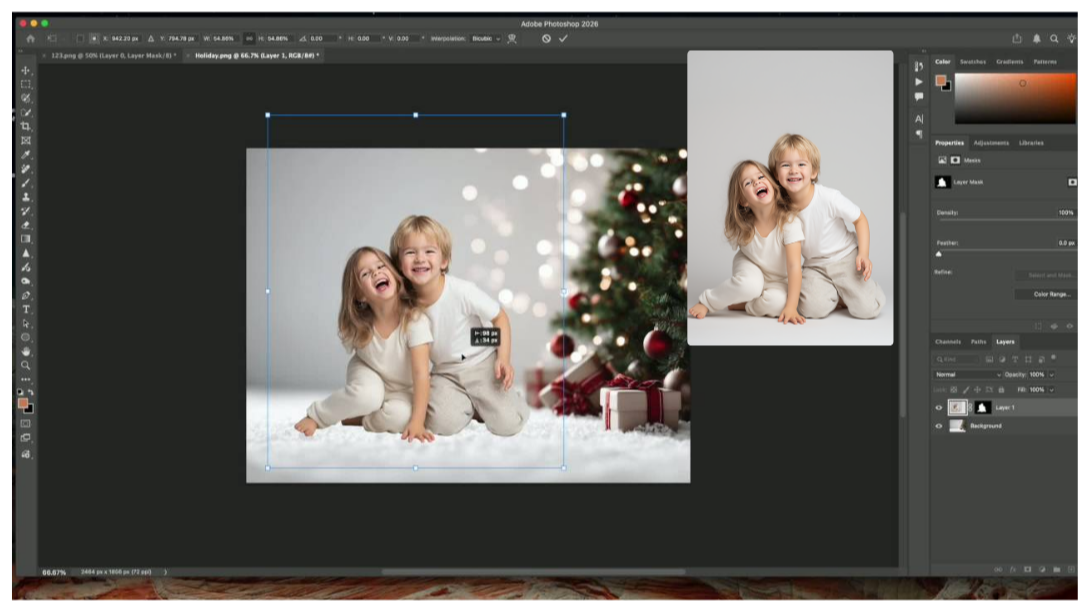The height and width of the screenshot is (613, 1090).
Task: Select the Move tool in the toolbar
Action: click(x=26, y=70)
